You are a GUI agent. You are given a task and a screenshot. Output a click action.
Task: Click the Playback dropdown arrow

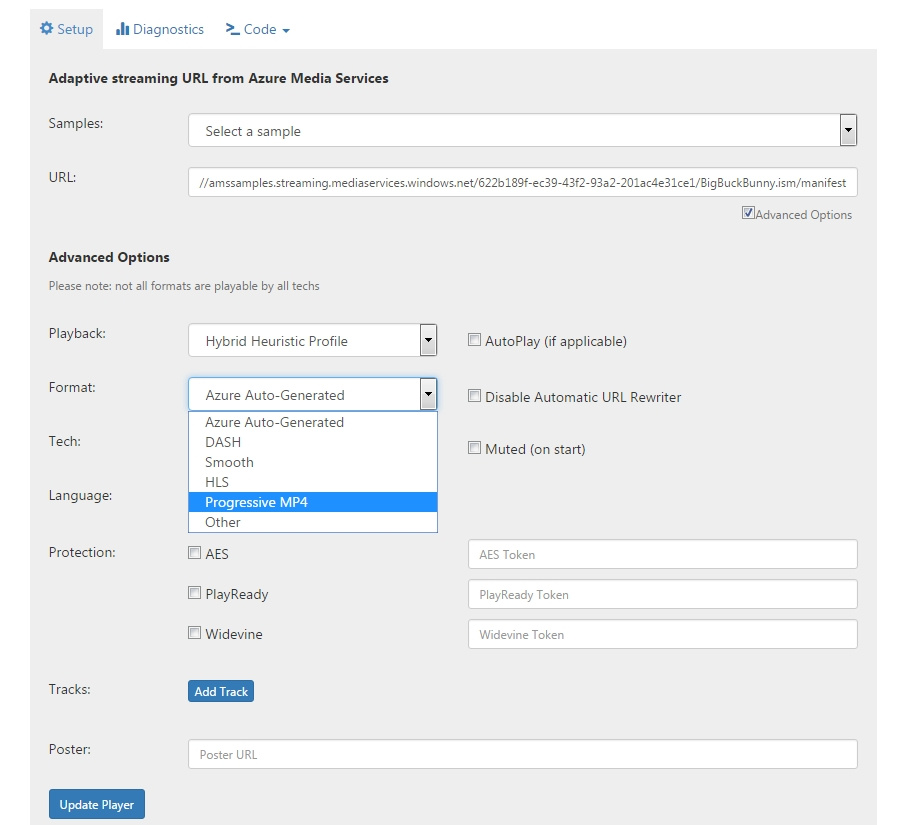[x=428, y=340]
